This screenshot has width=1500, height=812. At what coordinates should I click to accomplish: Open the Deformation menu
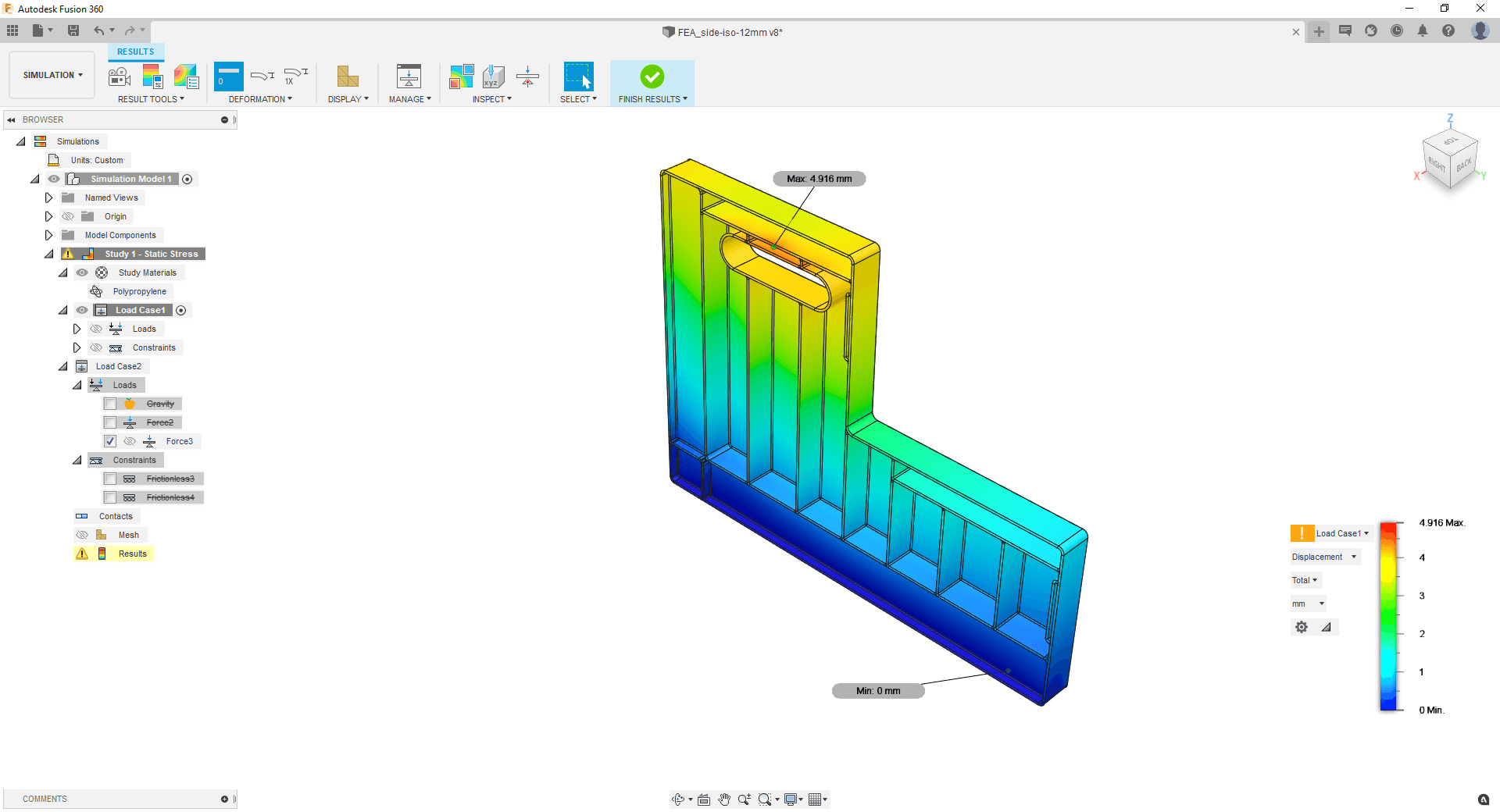point(260,99)
